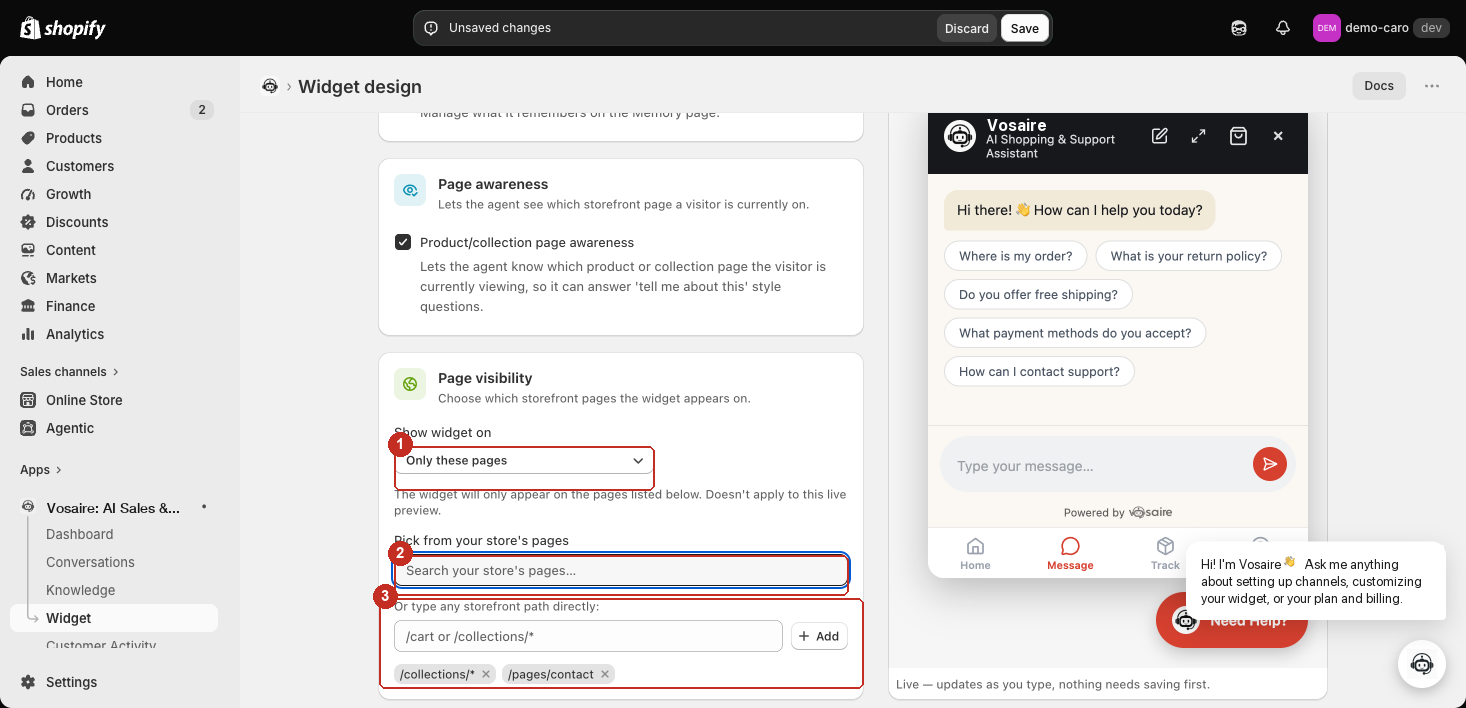Viewport: 1466px width, 708px height.
Task: Focus the Search your store's pages field
Action: [621, 570]
